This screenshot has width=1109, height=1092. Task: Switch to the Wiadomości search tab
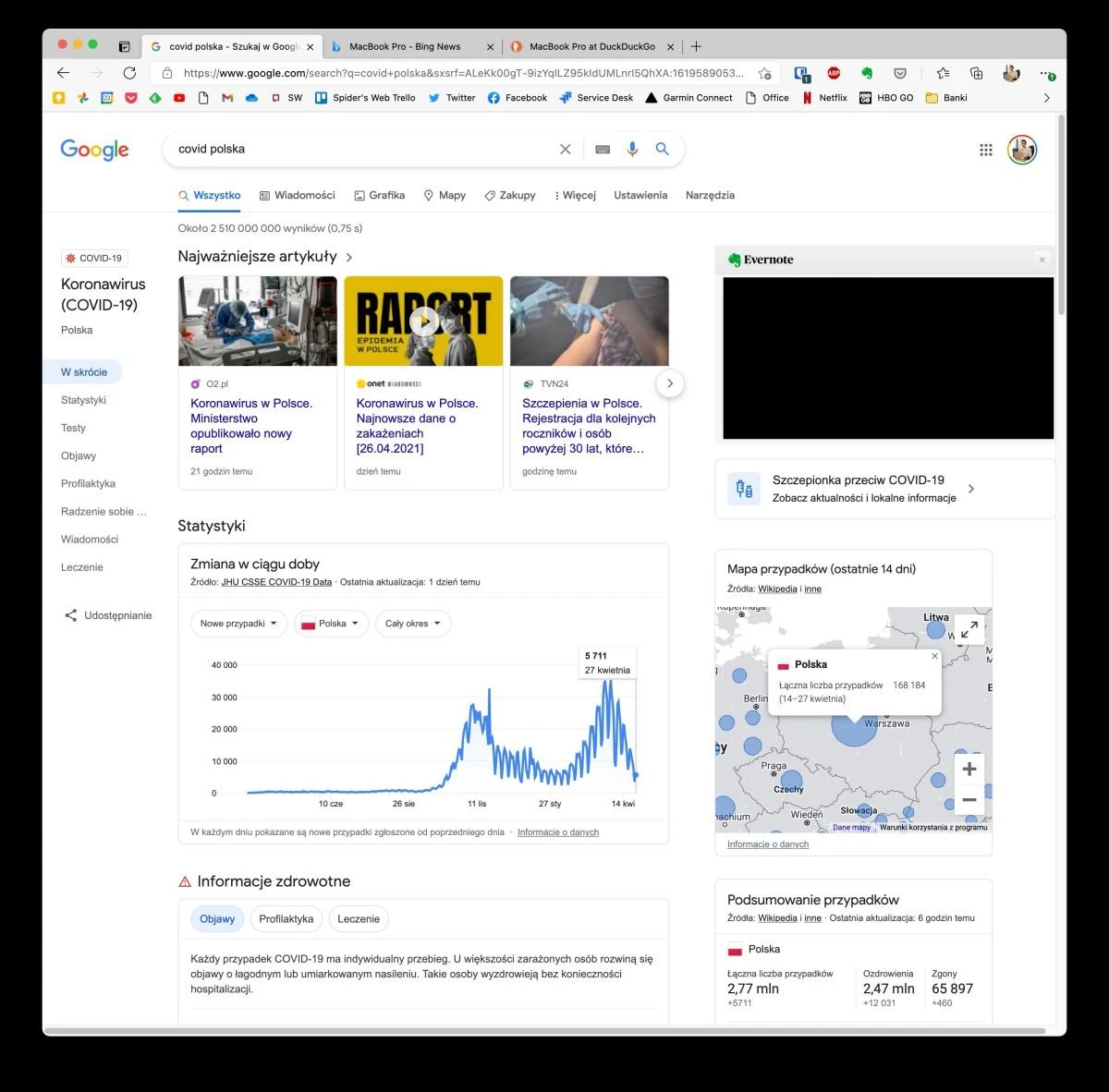[x=297, y=195]
